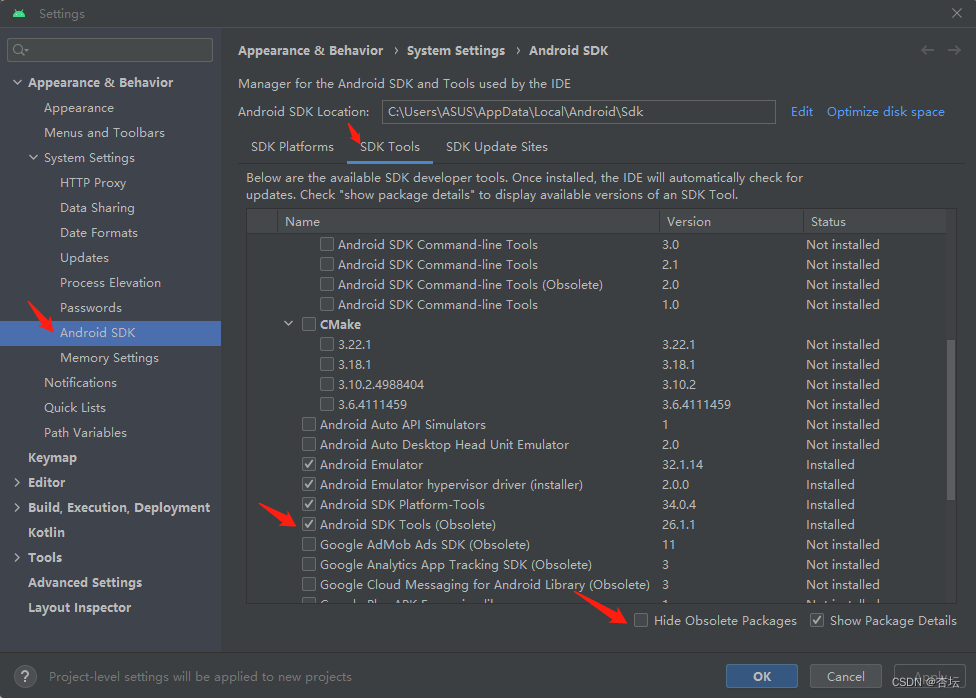Screen dimensions: 976x698
Task: Open Appearance settings page
Action: pos(79,108)
